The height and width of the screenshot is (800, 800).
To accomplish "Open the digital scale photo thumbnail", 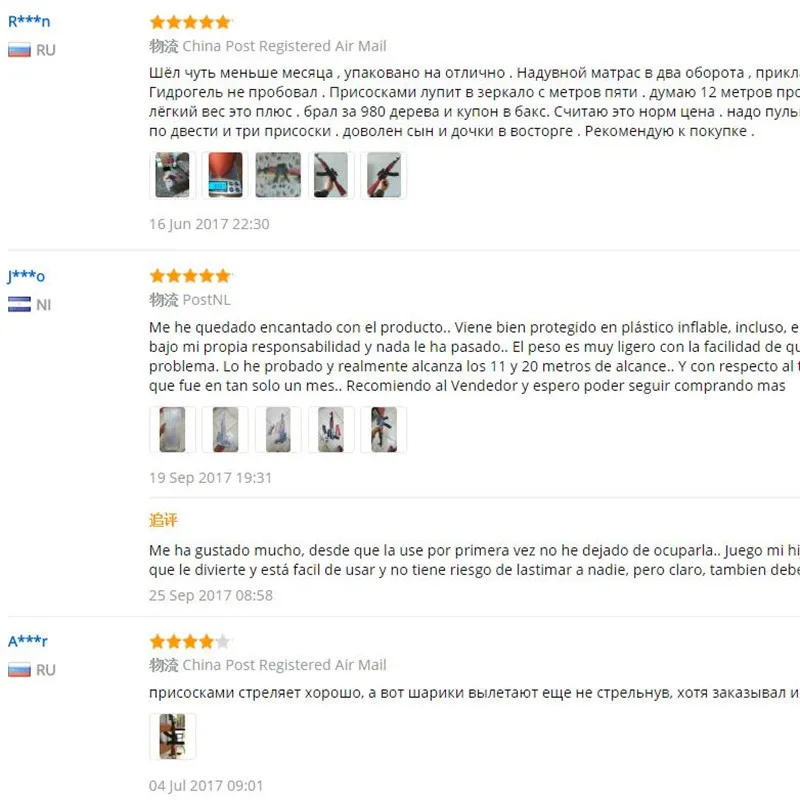I will click(226, 175).
